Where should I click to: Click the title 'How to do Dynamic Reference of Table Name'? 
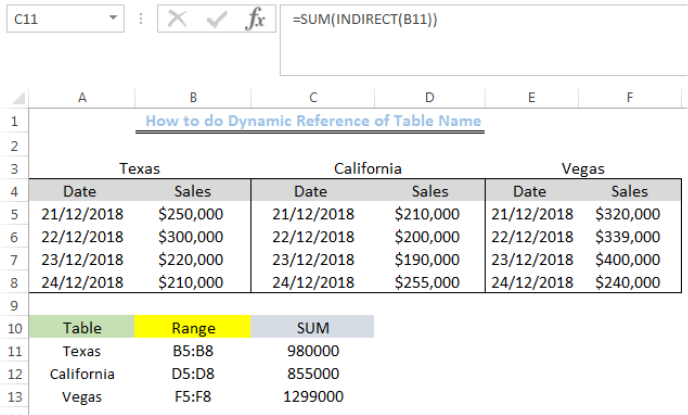(x=313, y=121)
